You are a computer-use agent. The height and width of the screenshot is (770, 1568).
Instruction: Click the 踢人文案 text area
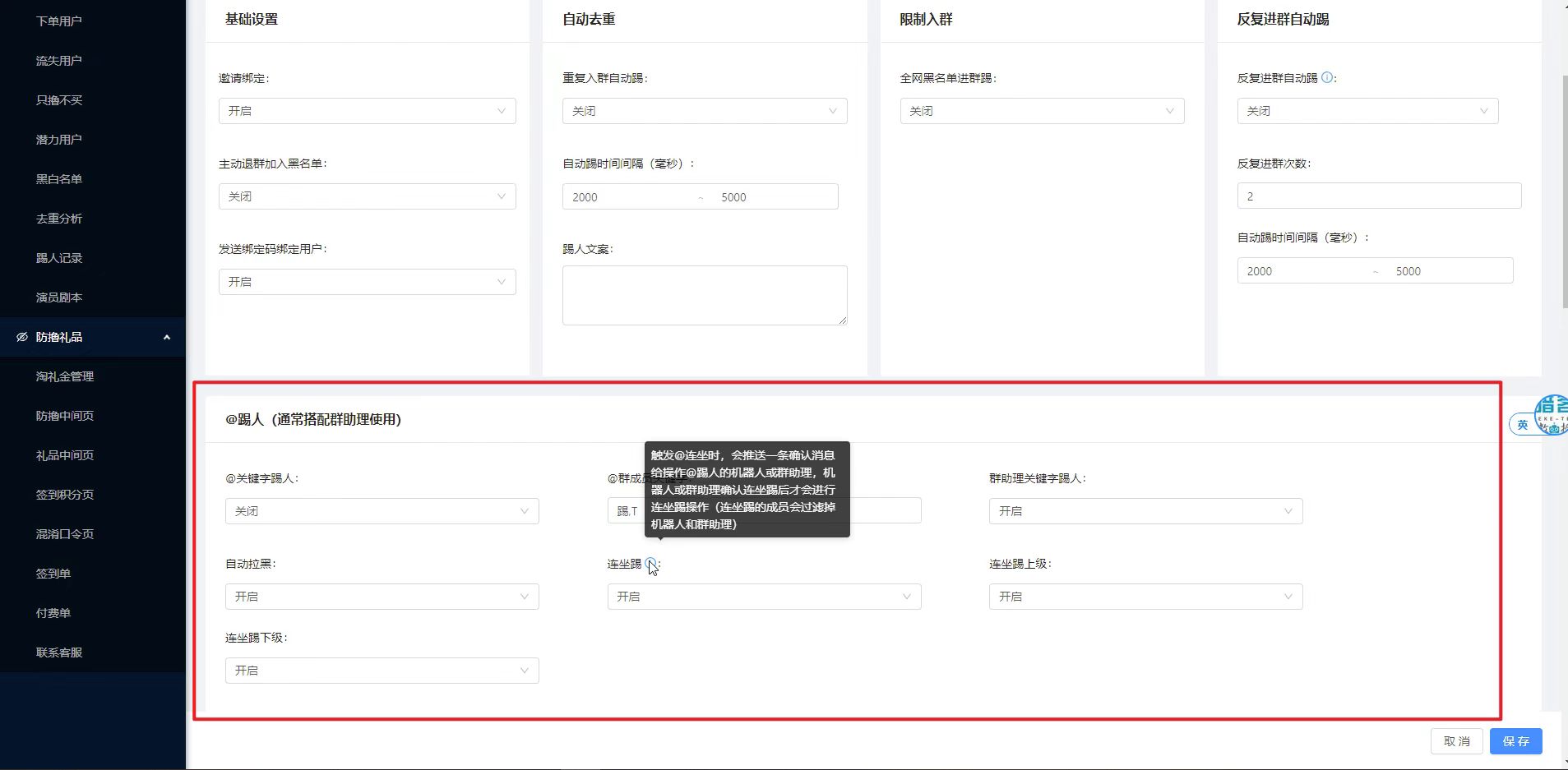tap(704, 295)
